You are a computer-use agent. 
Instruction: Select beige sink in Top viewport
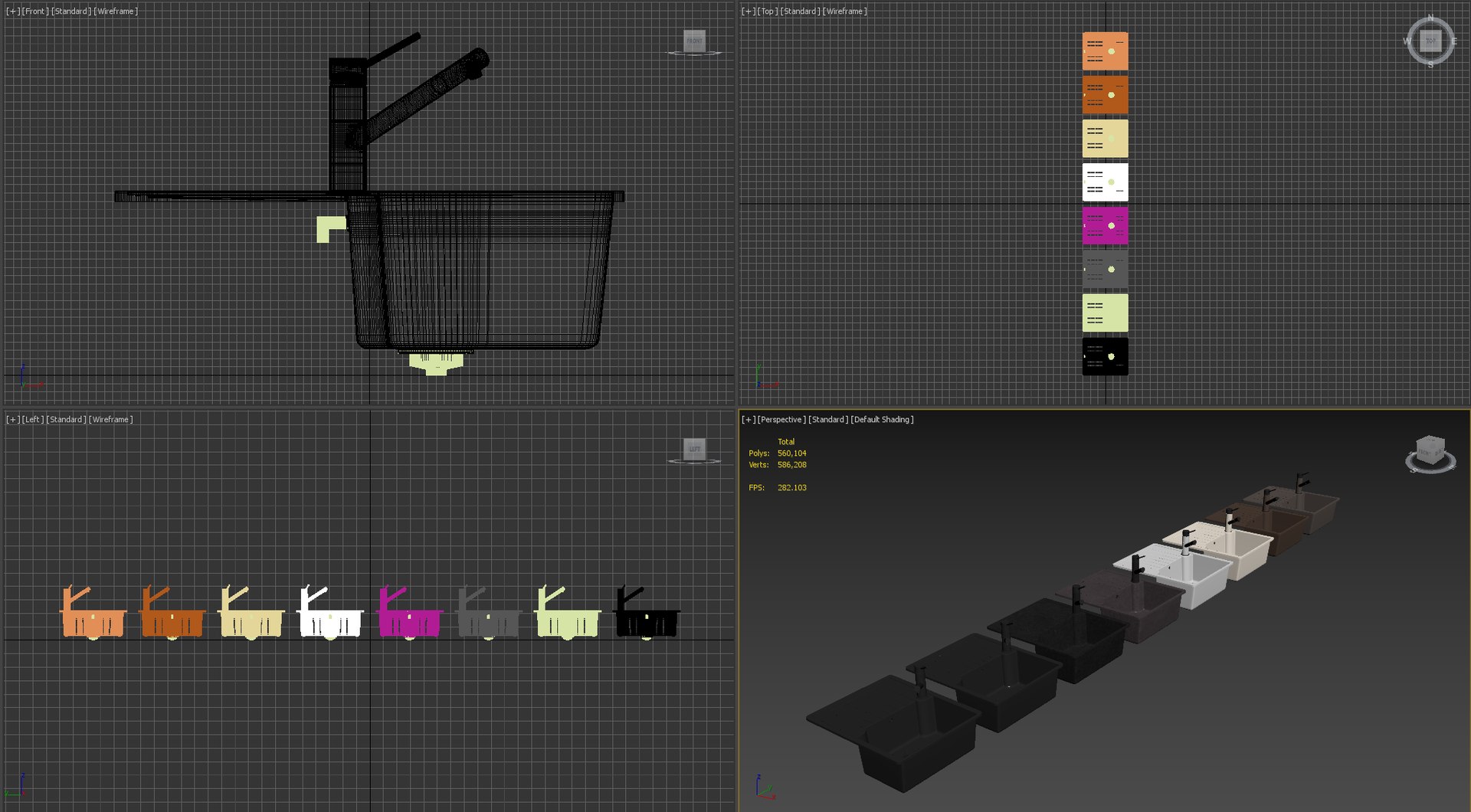click(x=1105, y=138)
